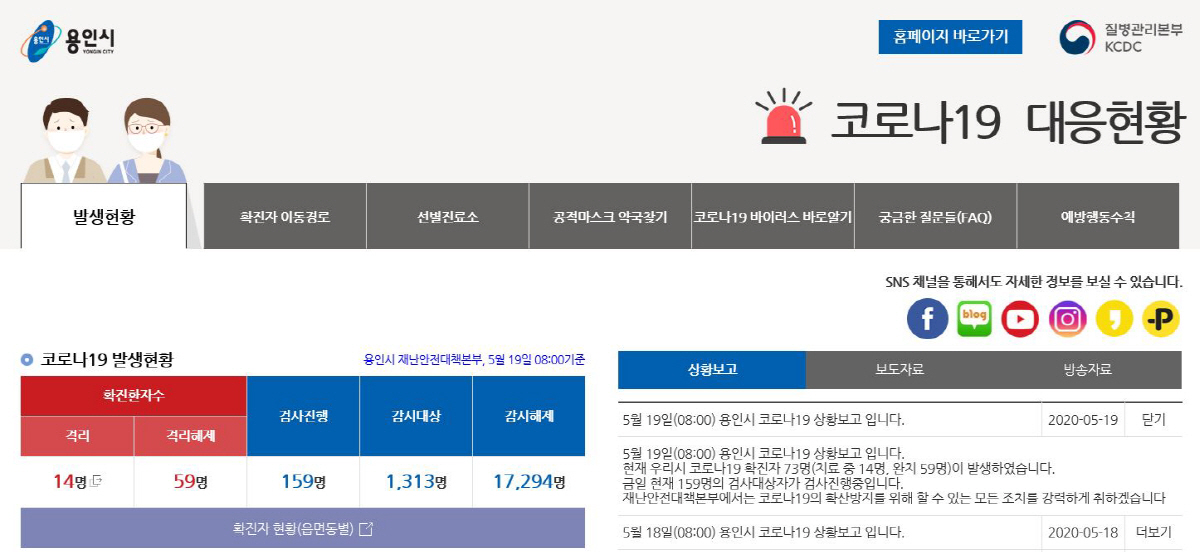Open the 선별진료소 menu
The height and width of the screenshot is (552, 1200).
pyautogui.click(x=447, y=216)
